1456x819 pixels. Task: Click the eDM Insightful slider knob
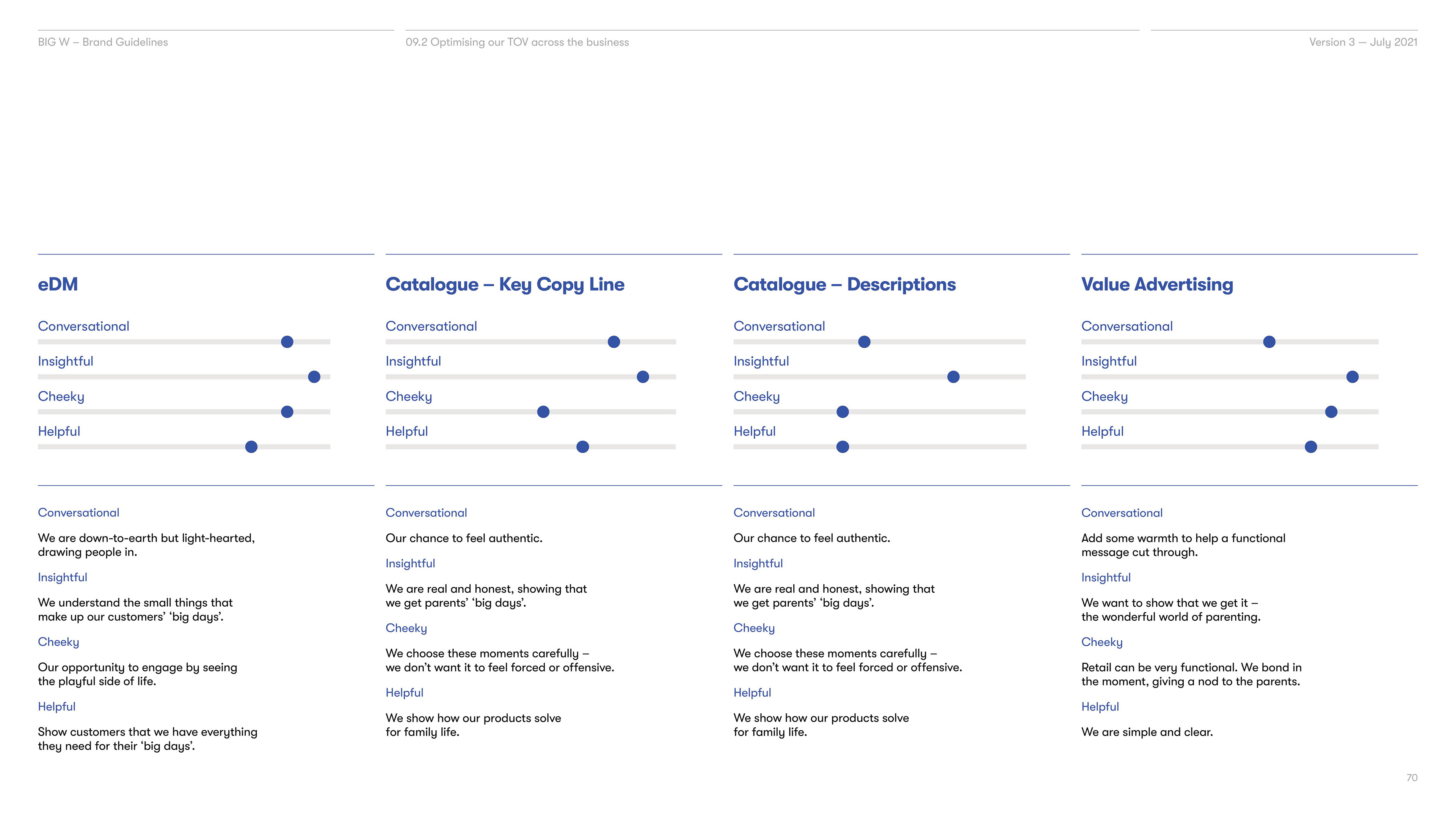(x=314, y=377)
